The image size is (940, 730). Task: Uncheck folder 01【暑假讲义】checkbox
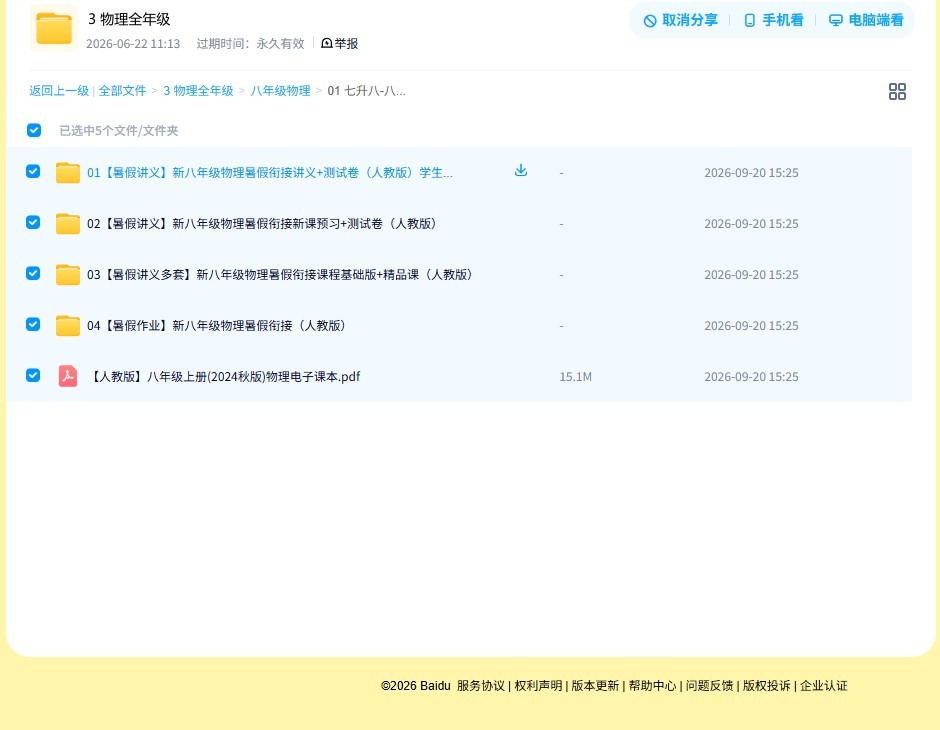(x=33, y=171)
